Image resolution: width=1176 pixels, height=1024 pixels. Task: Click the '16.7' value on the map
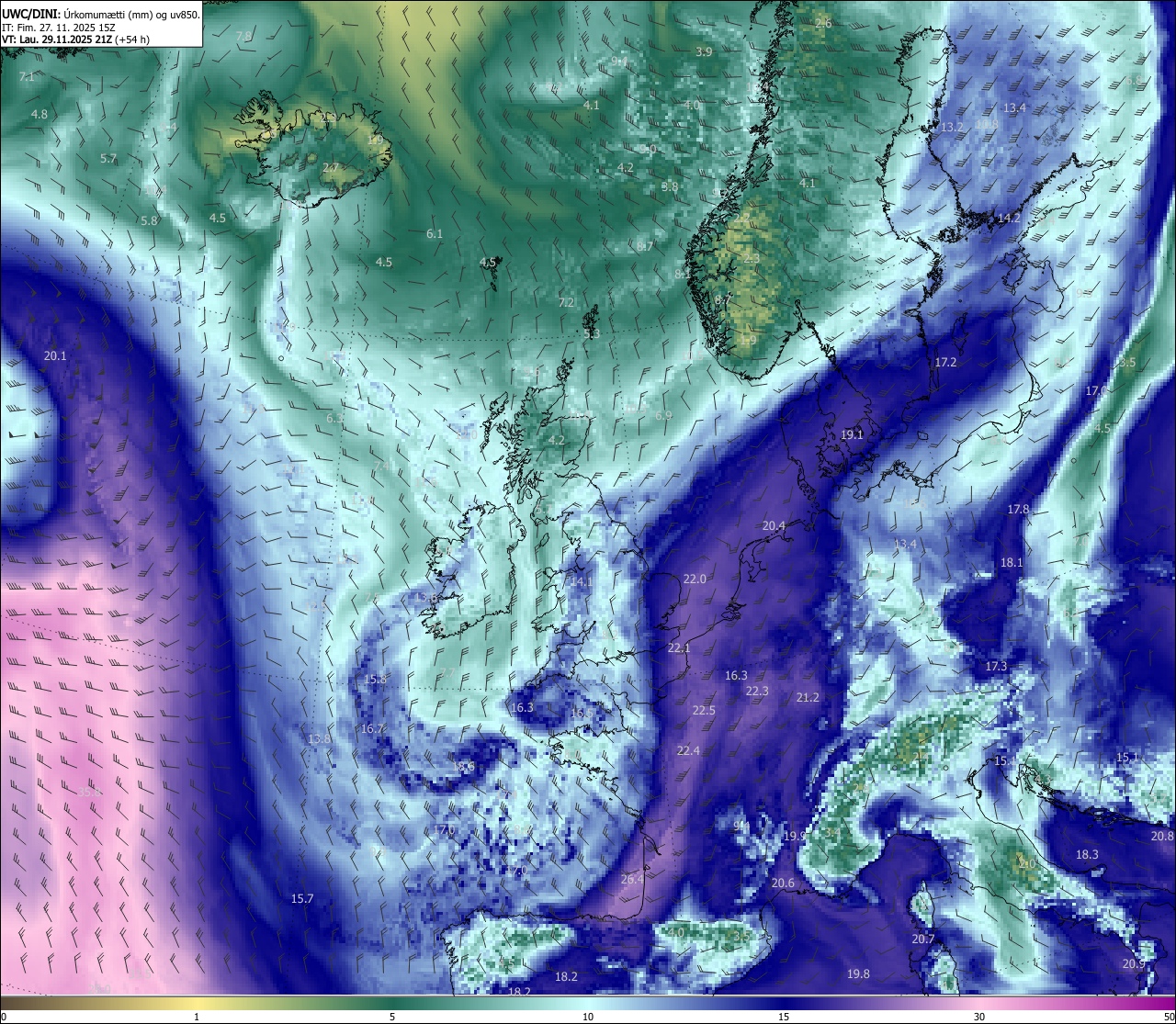(x=372, y=728)
